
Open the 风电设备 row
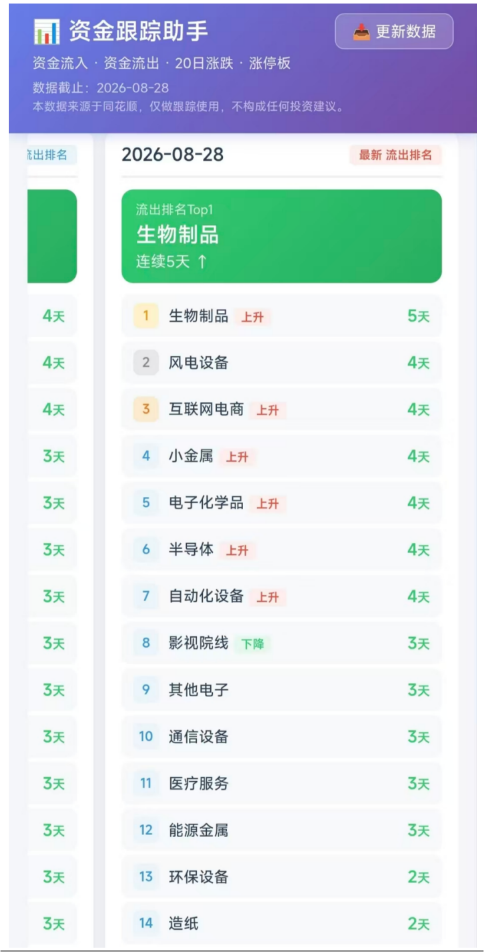(281, 363)
